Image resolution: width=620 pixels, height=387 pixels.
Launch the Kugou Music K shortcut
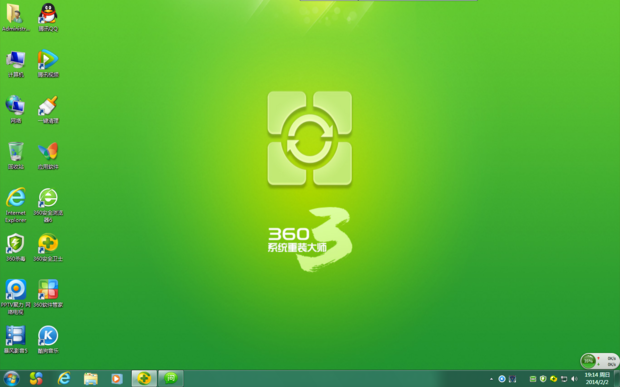pyautogui.click(x=48, y=340)
